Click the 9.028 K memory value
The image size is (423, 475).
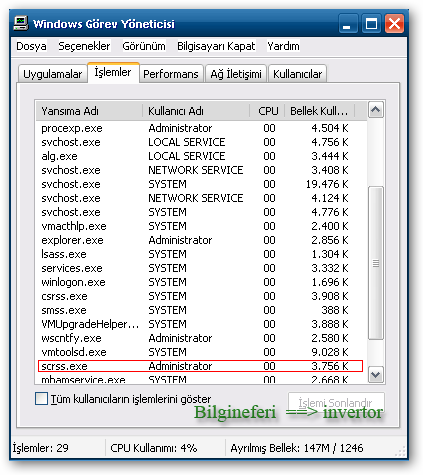pyautogui.click(x=330, y=352)
